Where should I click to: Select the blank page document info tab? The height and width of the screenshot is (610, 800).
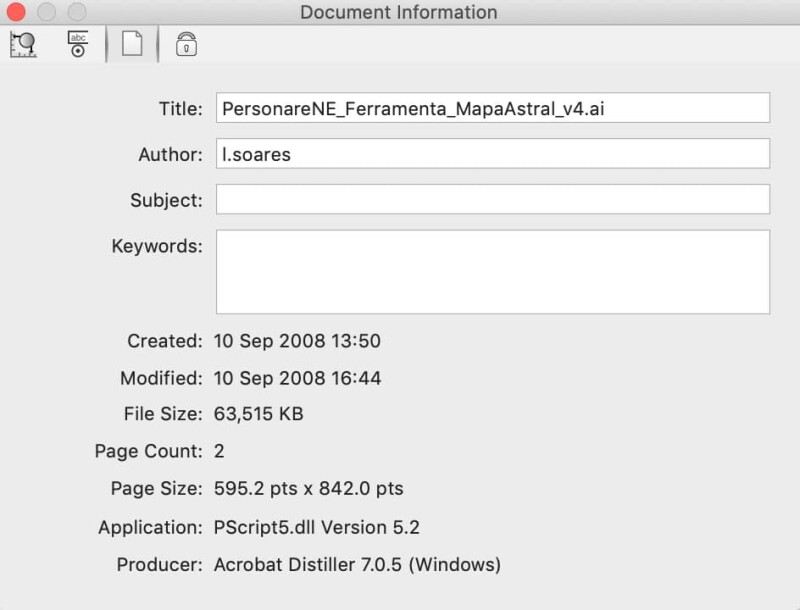[132, 45]
